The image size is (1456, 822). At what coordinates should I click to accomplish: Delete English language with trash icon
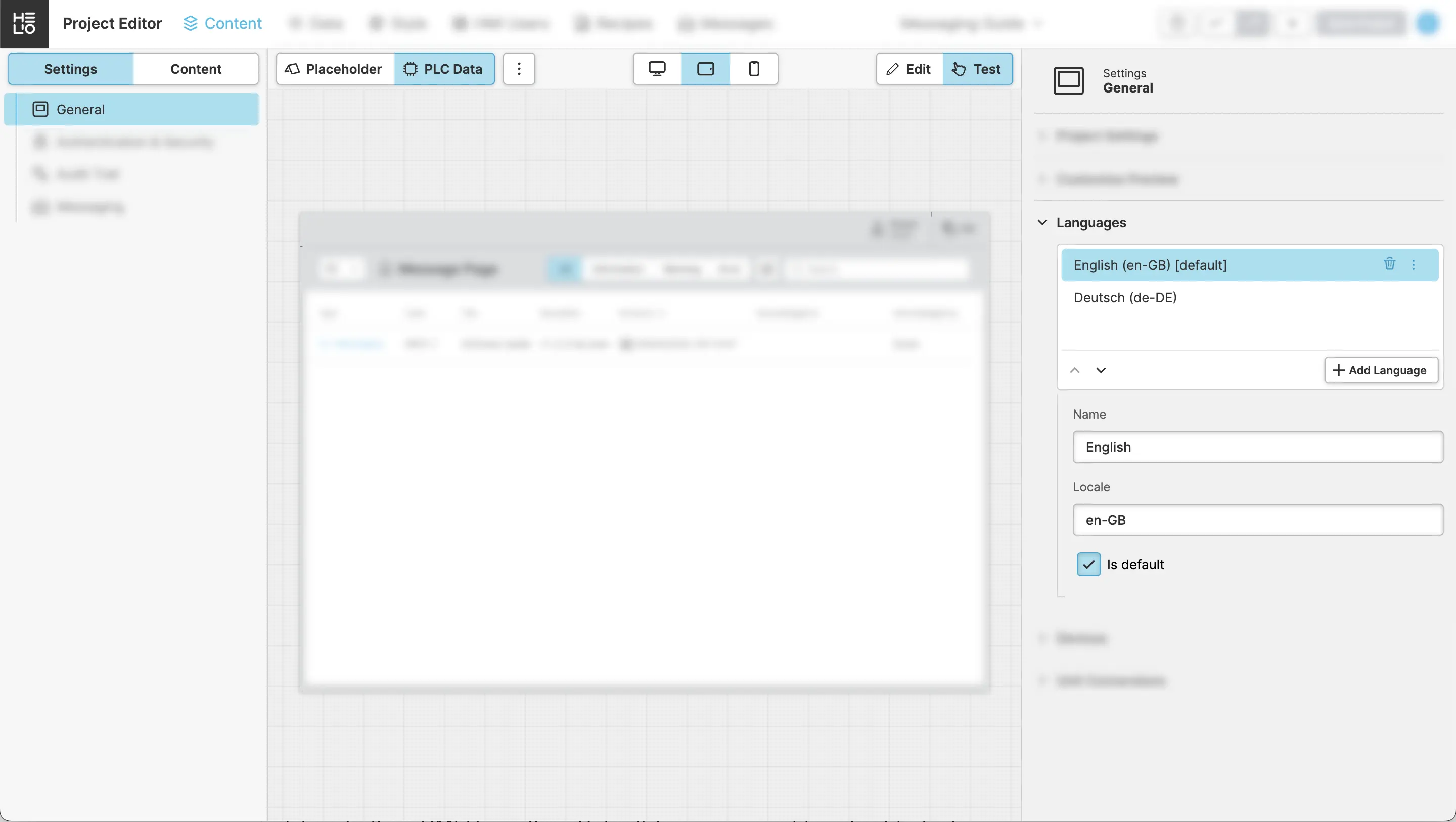pos(1389,264)
